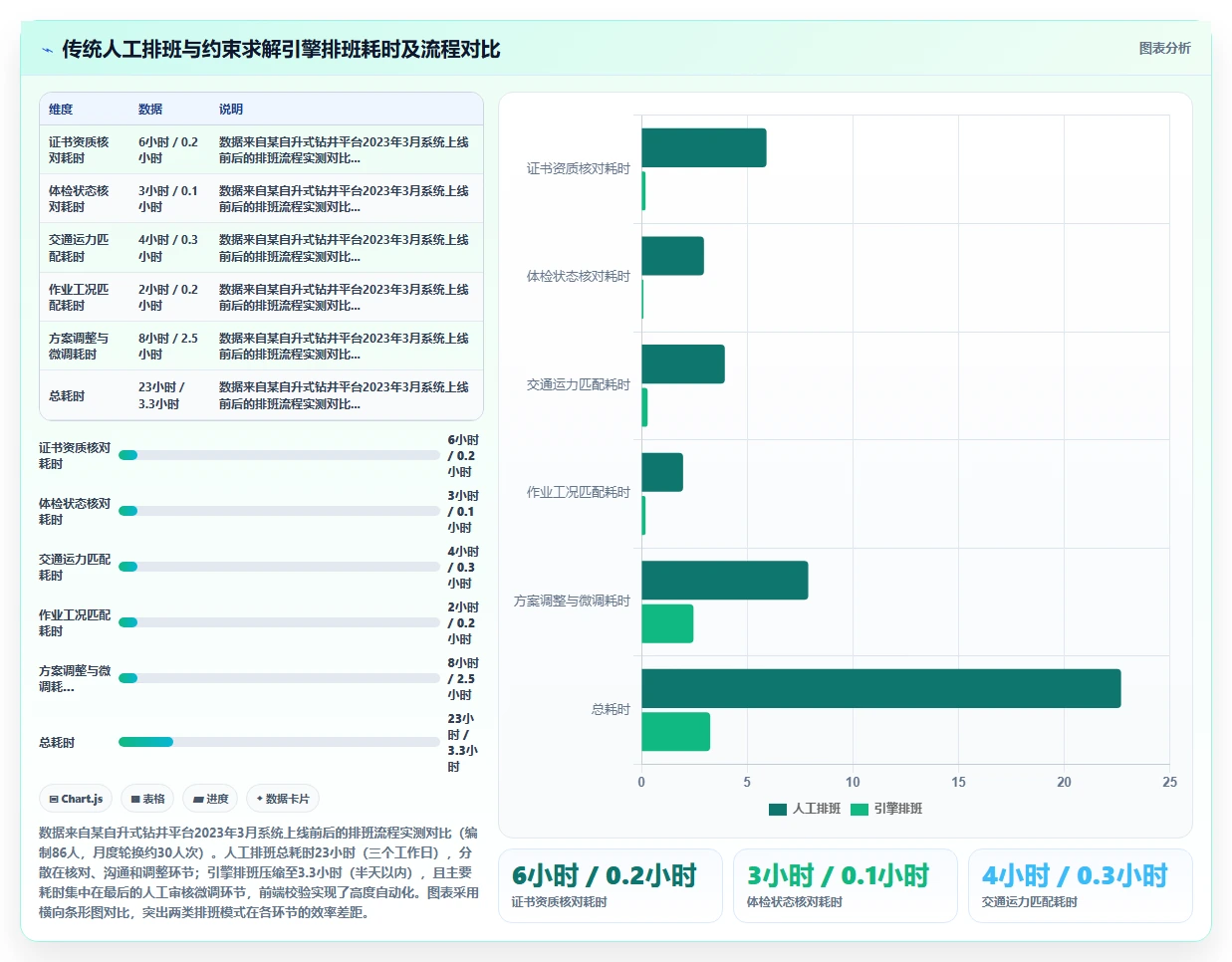Click the 引擎排班 light green legend swatch
This screenshot has height=962, width=1232.
tap(860, 809)
